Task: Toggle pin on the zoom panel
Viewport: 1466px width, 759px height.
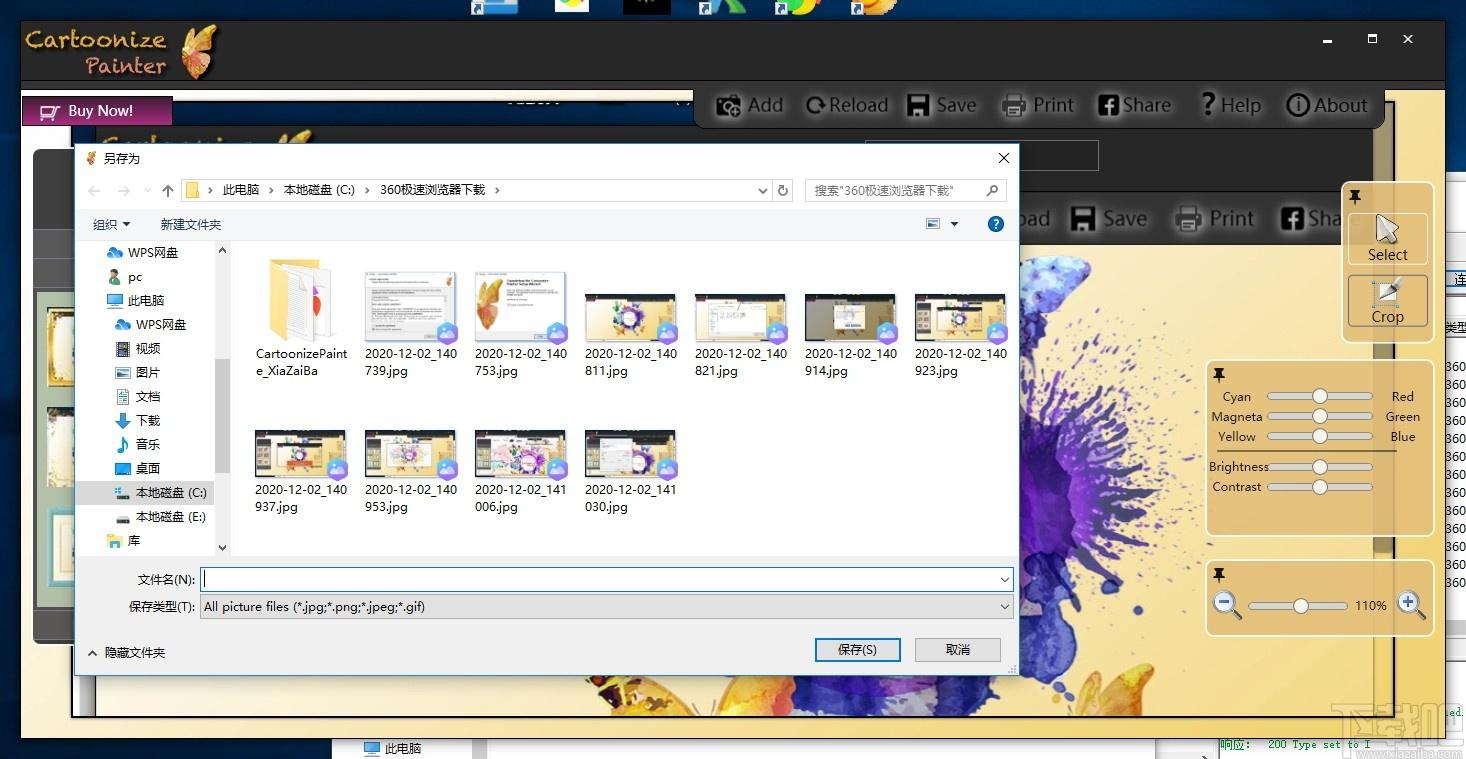Action: click(x=1219, y=575)
